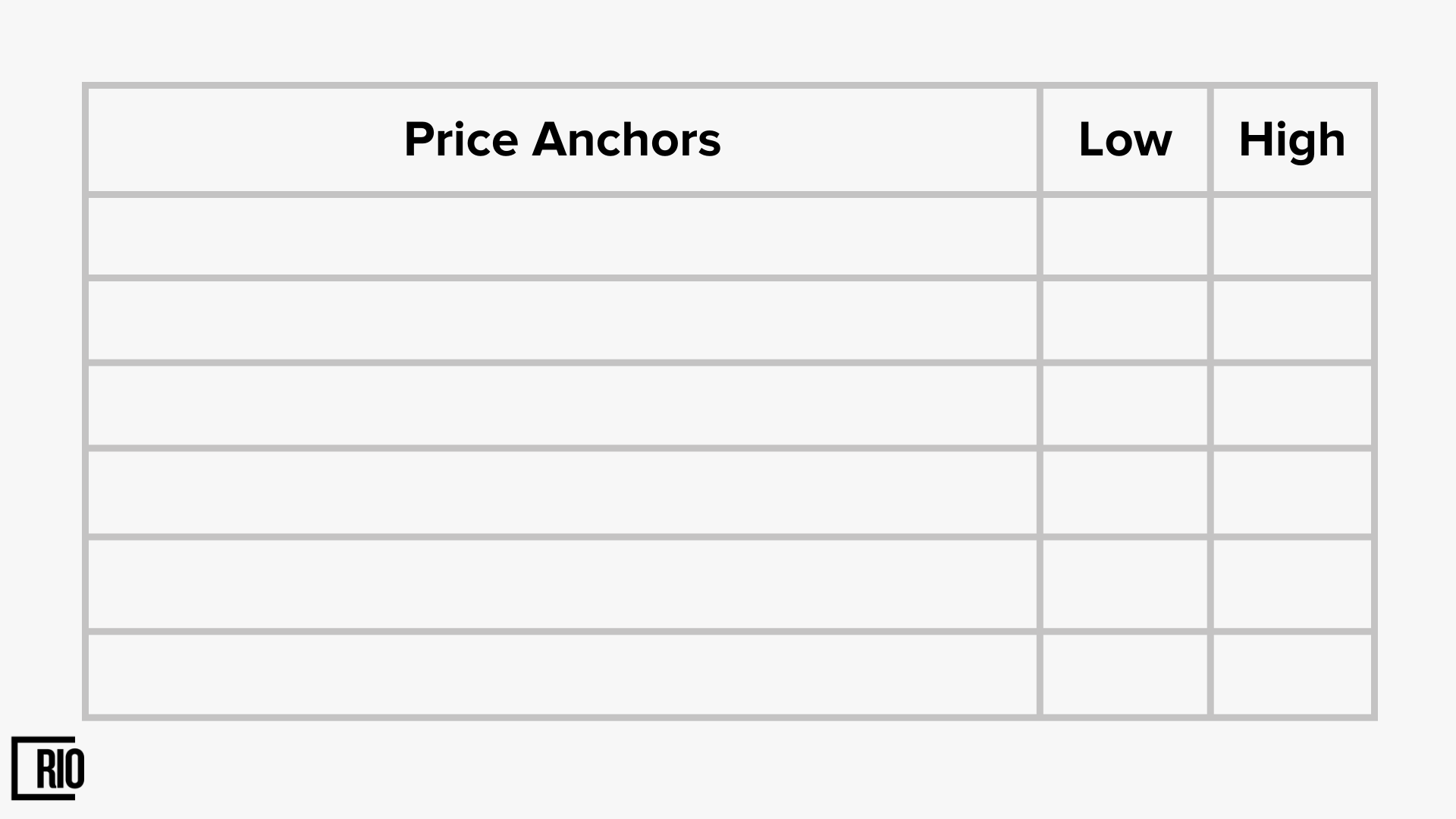Select the Price Anchors header cell

(562, 140)
